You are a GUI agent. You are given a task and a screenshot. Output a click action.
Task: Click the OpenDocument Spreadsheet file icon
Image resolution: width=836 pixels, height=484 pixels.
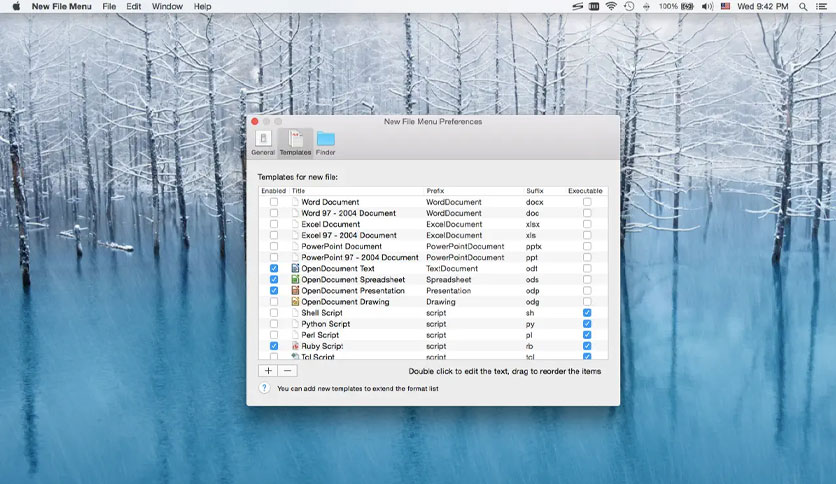(295, 279)
